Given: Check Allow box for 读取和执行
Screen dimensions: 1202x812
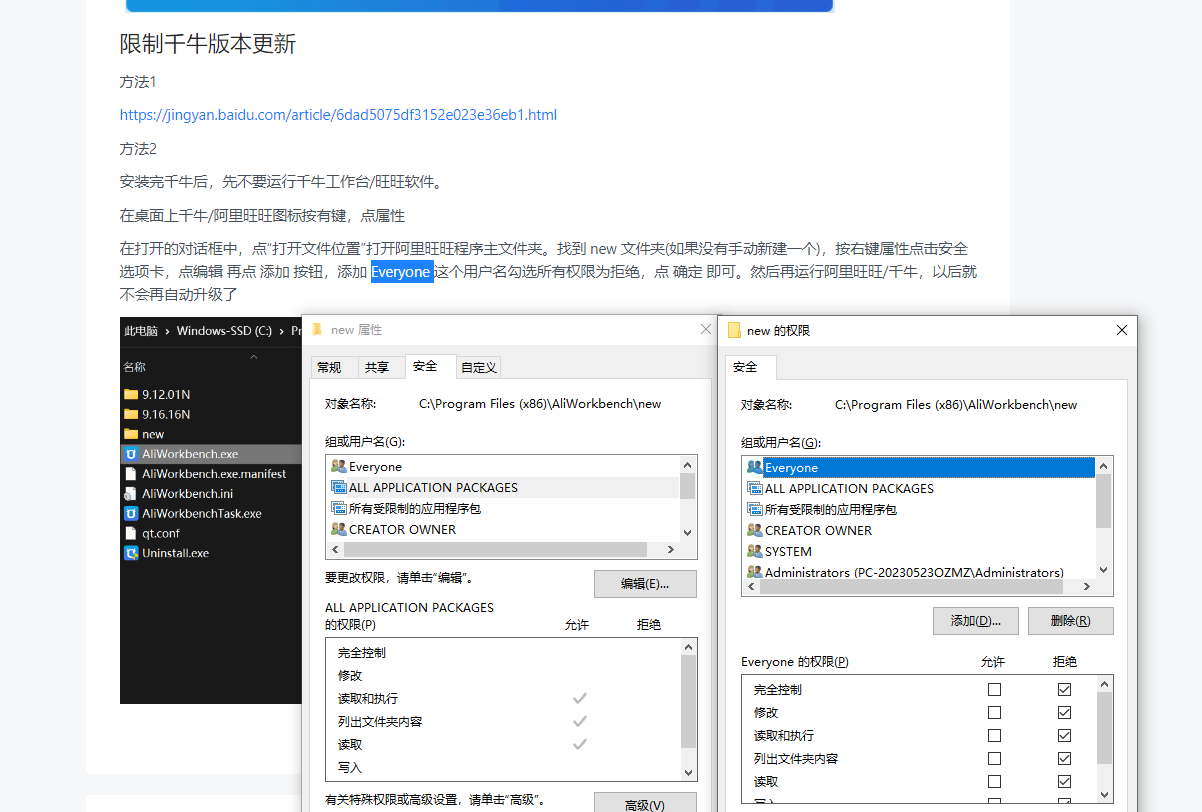Looking at the screenshot, I should point(994,736).
